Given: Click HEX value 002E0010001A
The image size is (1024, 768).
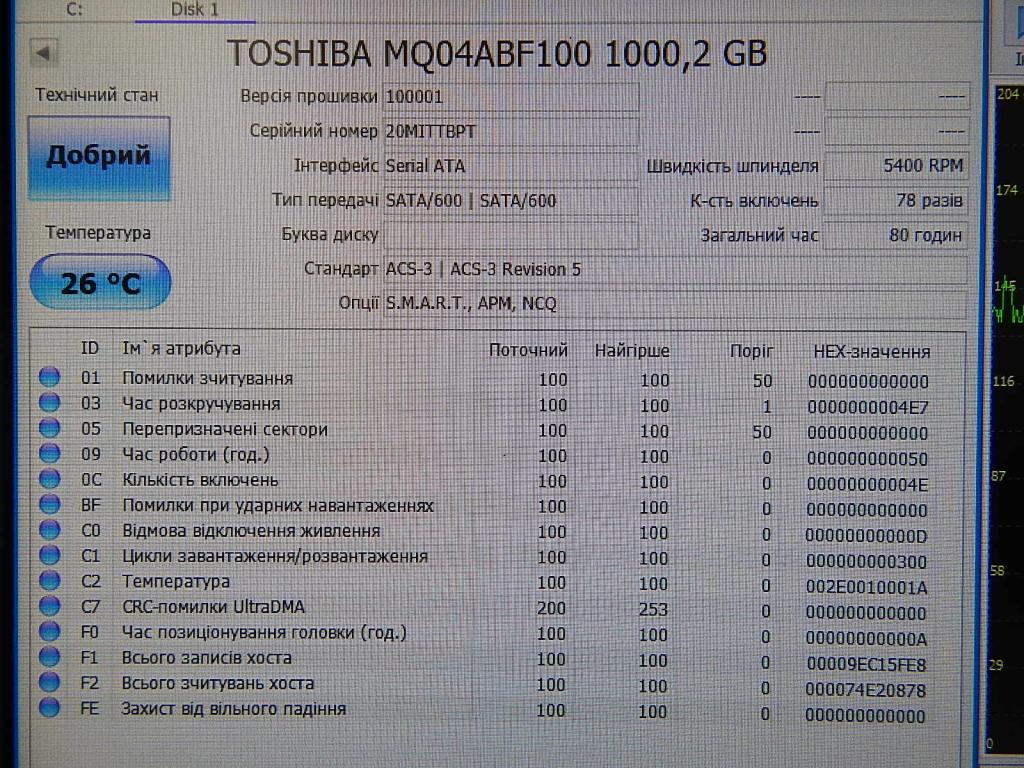Looking at the screenshot, I should 867,587.
